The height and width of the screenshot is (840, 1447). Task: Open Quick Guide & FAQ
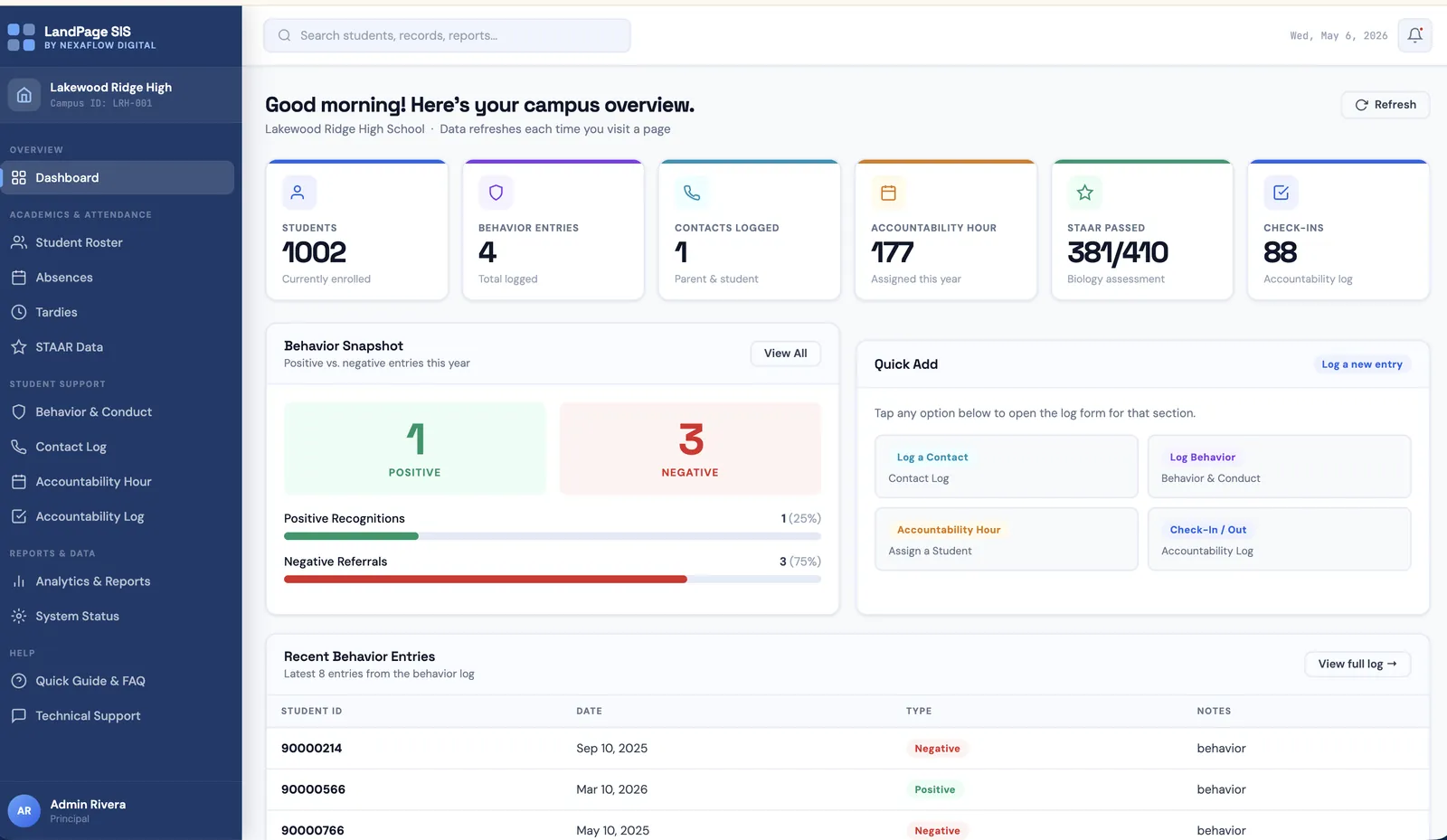point(118,681)
